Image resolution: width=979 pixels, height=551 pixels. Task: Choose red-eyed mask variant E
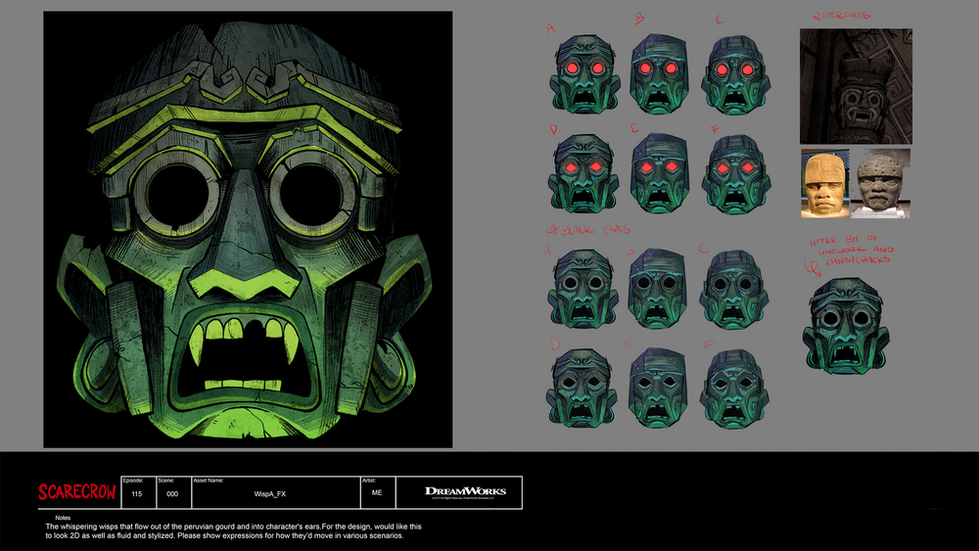coord(658,172)
